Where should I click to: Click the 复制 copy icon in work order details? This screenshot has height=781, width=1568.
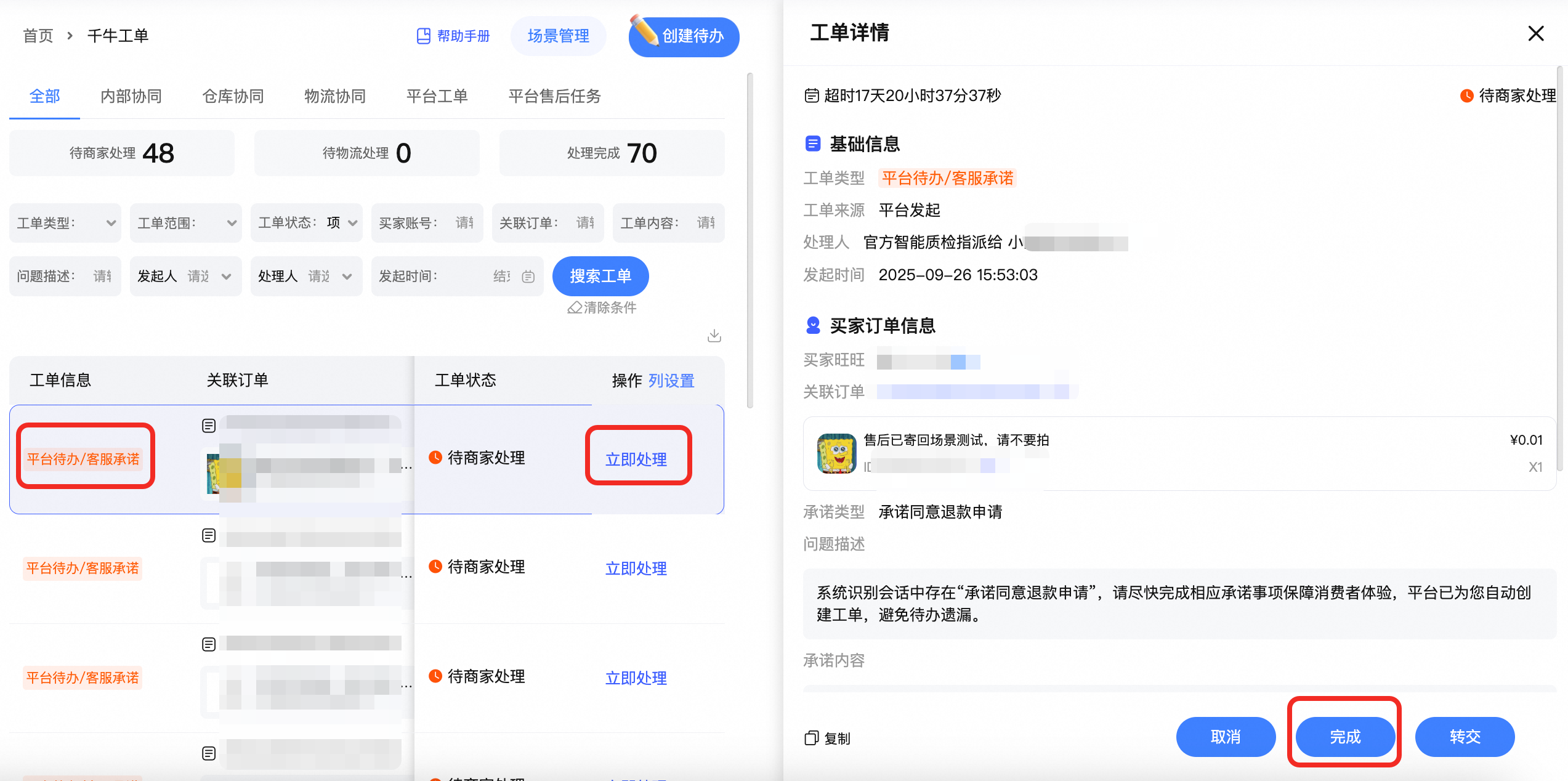tap(811, 737)
